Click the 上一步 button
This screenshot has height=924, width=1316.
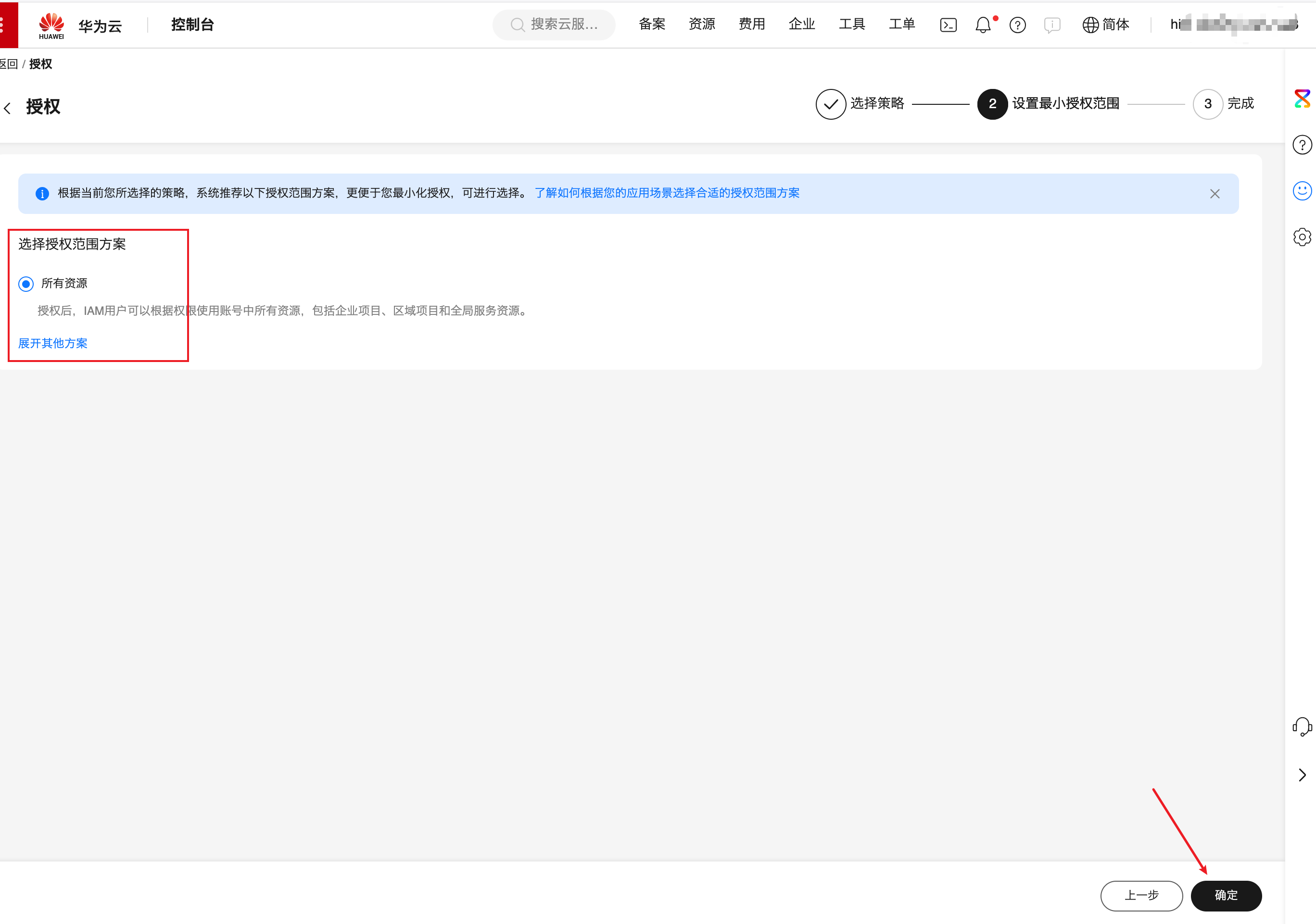coord(1141,895)
